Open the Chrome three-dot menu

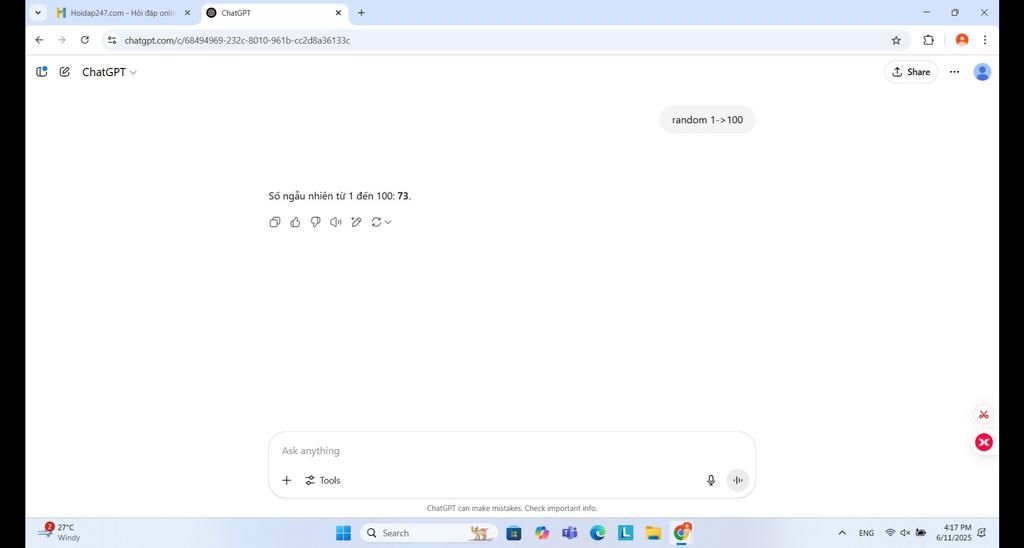(x=985, y=40)
